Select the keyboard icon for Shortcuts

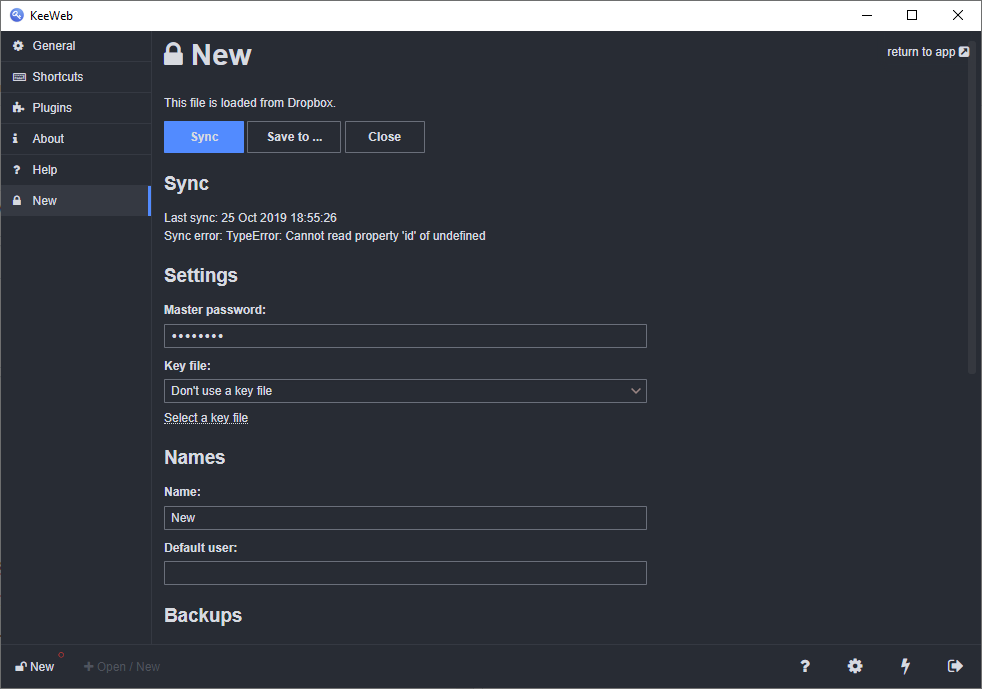point(18,76)
